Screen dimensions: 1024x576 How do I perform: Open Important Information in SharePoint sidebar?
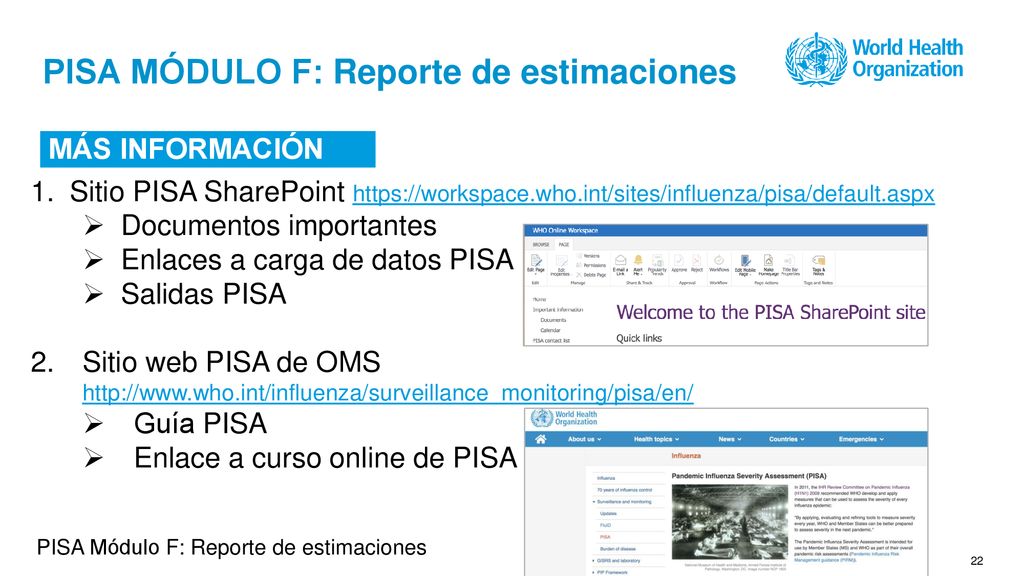click(558, 310)
